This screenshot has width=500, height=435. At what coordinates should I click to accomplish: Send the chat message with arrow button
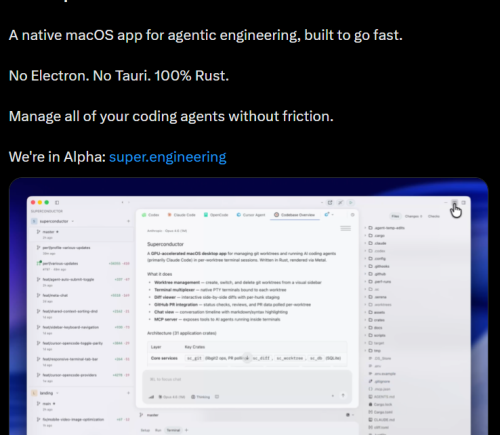[x=343, y=396]
